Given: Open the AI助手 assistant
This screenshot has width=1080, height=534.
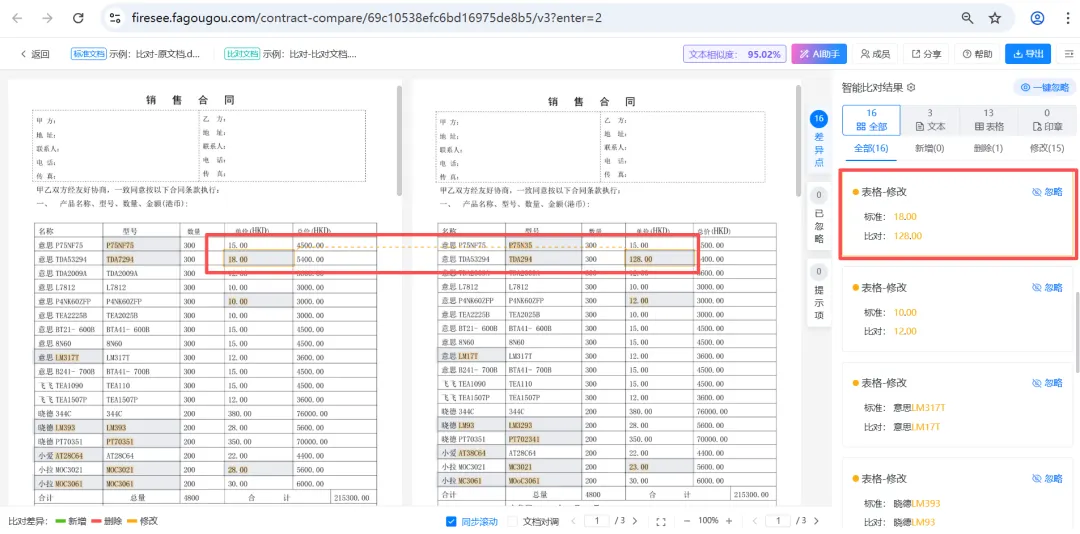Looking at the screenshot, I should pyautogui.click(x=818, y=54).
